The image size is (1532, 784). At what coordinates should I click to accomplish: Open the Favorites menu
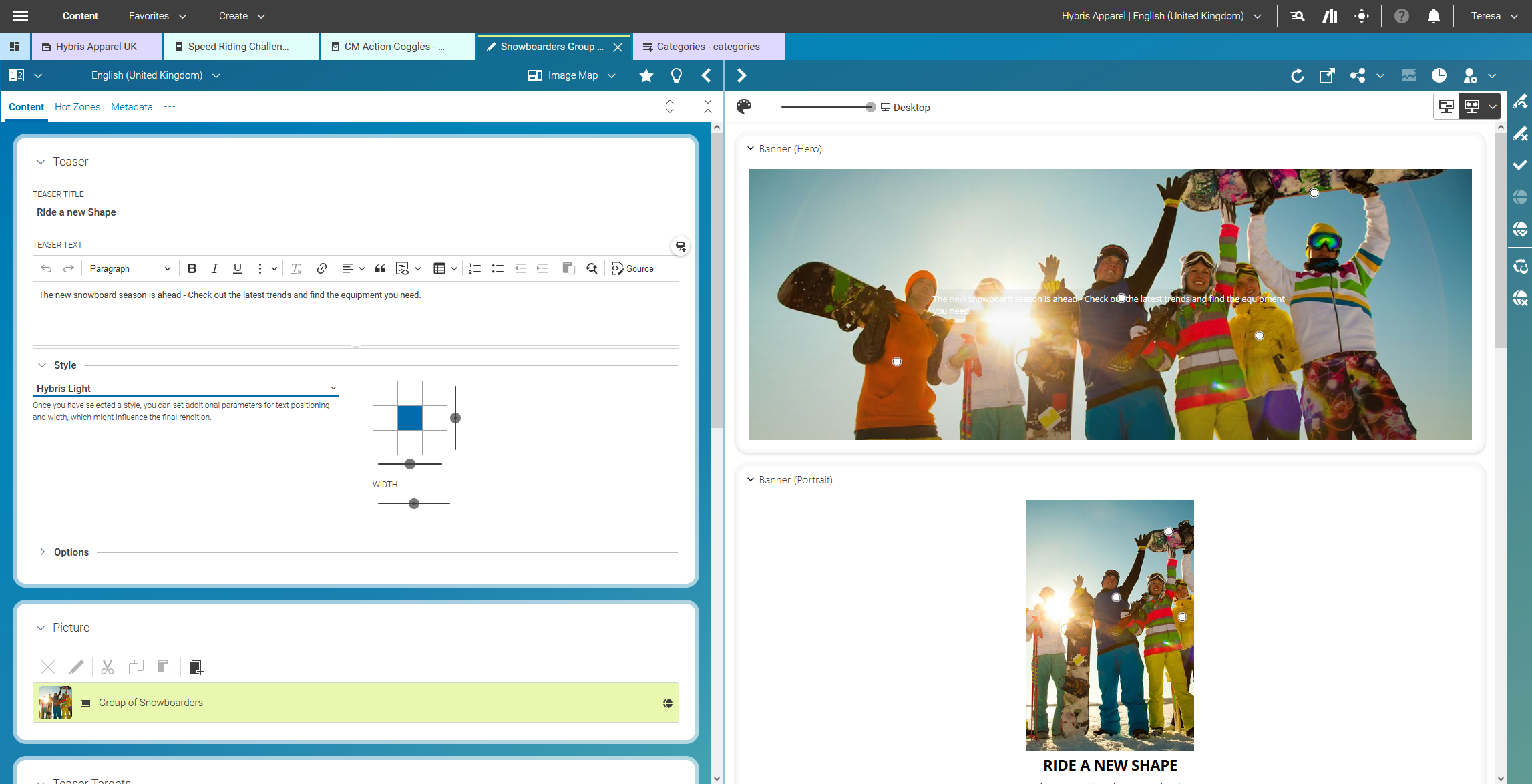157,16
